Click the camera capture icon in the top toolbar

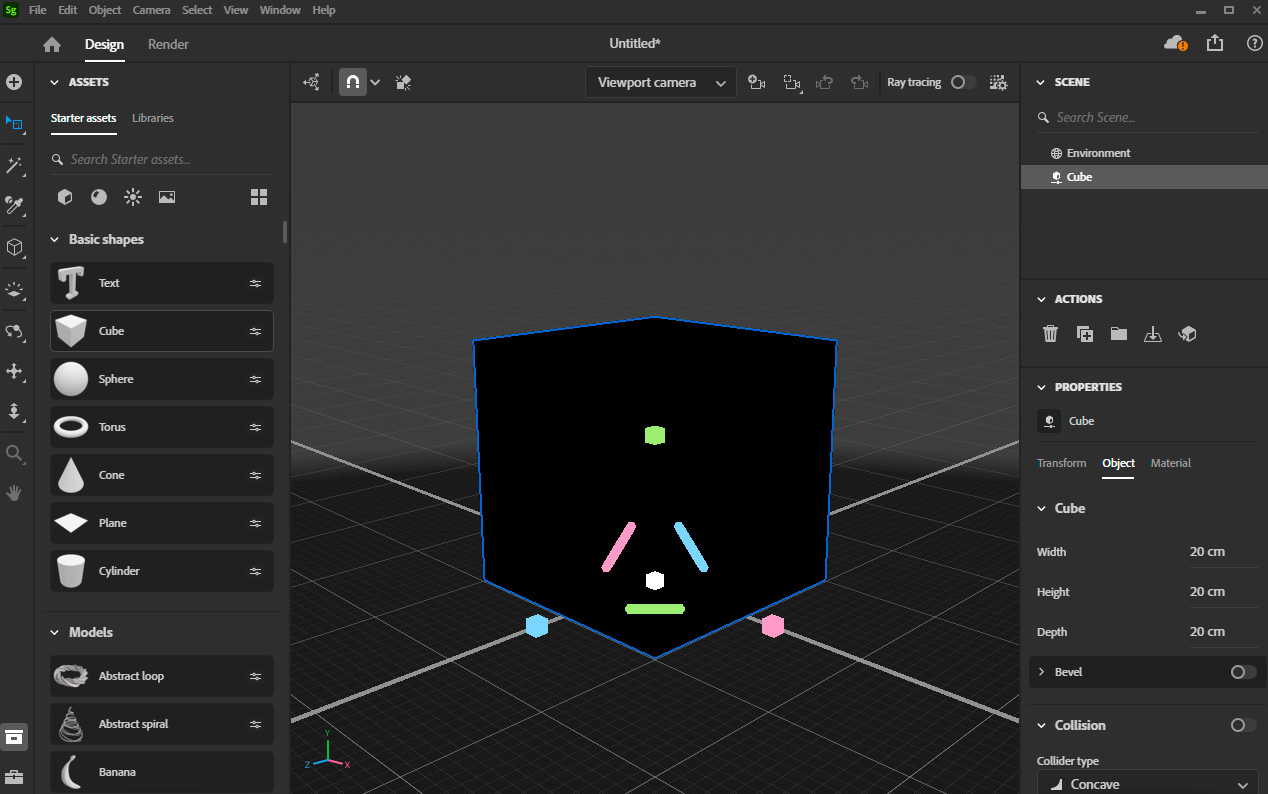(x=757, y=82)
